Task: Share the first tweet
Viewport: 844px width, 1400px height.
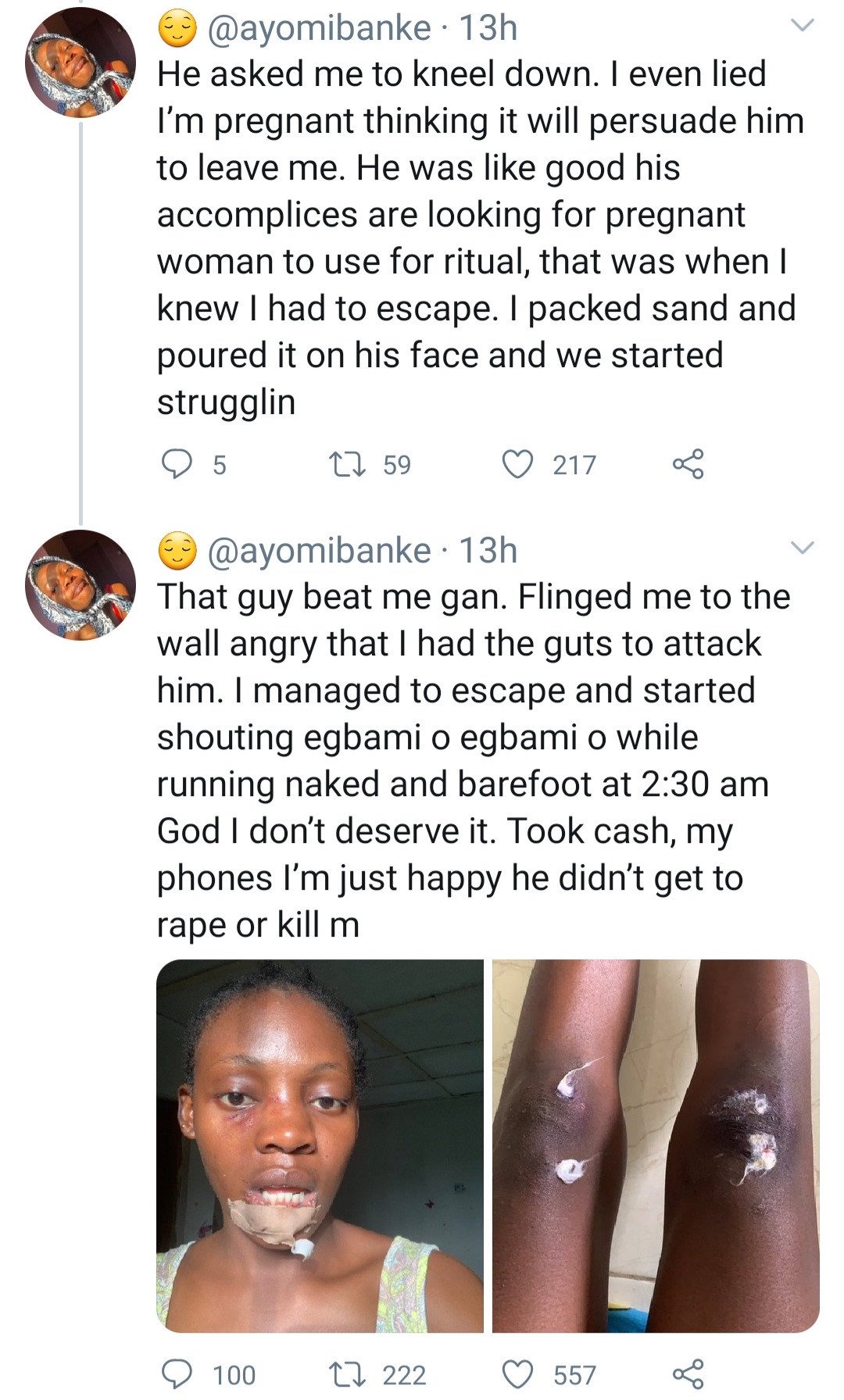Action: pyautogui.click(x=688, y=464)
